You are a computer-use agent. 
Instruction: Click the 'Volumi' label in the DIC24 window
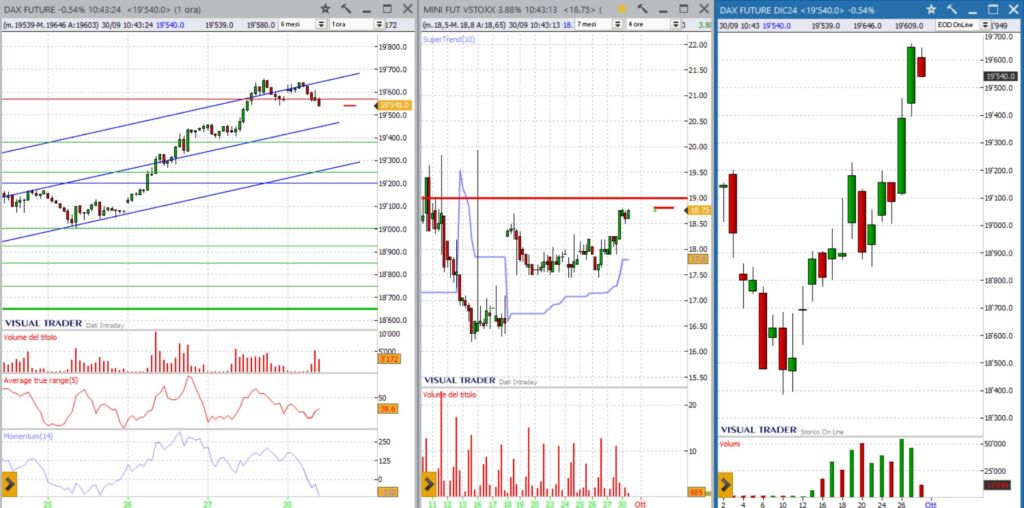(731, 444)
